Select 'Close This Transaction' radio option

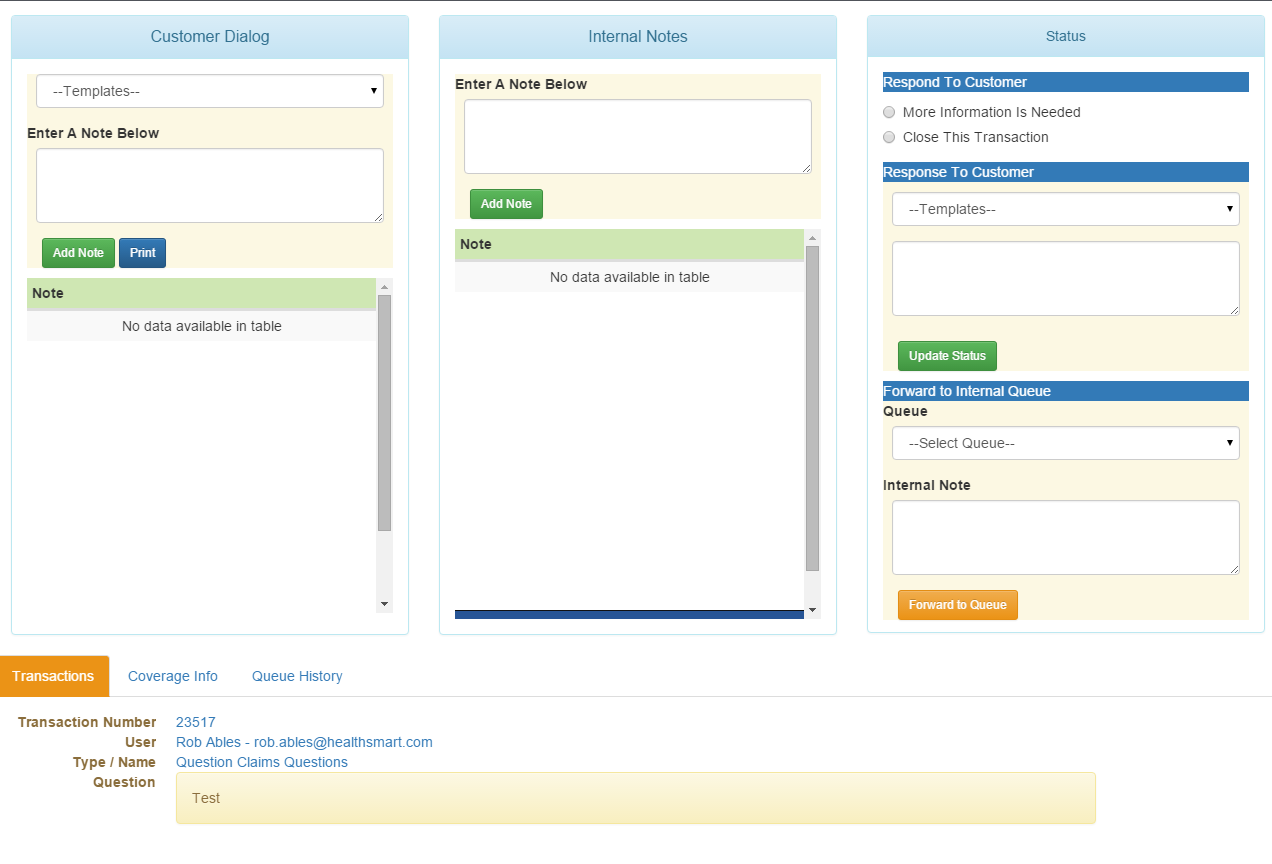point(889,138)
